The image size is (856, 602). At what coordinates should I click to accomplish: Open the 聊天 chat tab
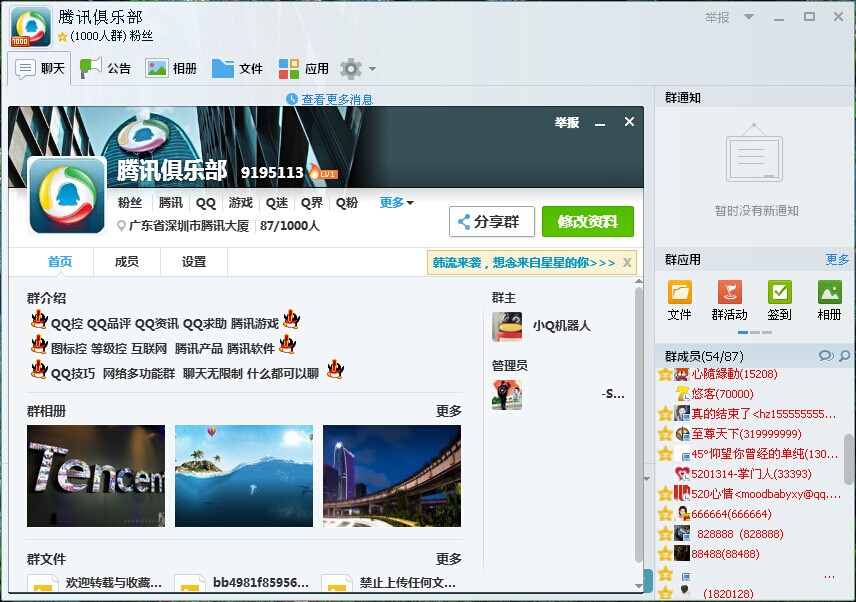tap(40, 69)
